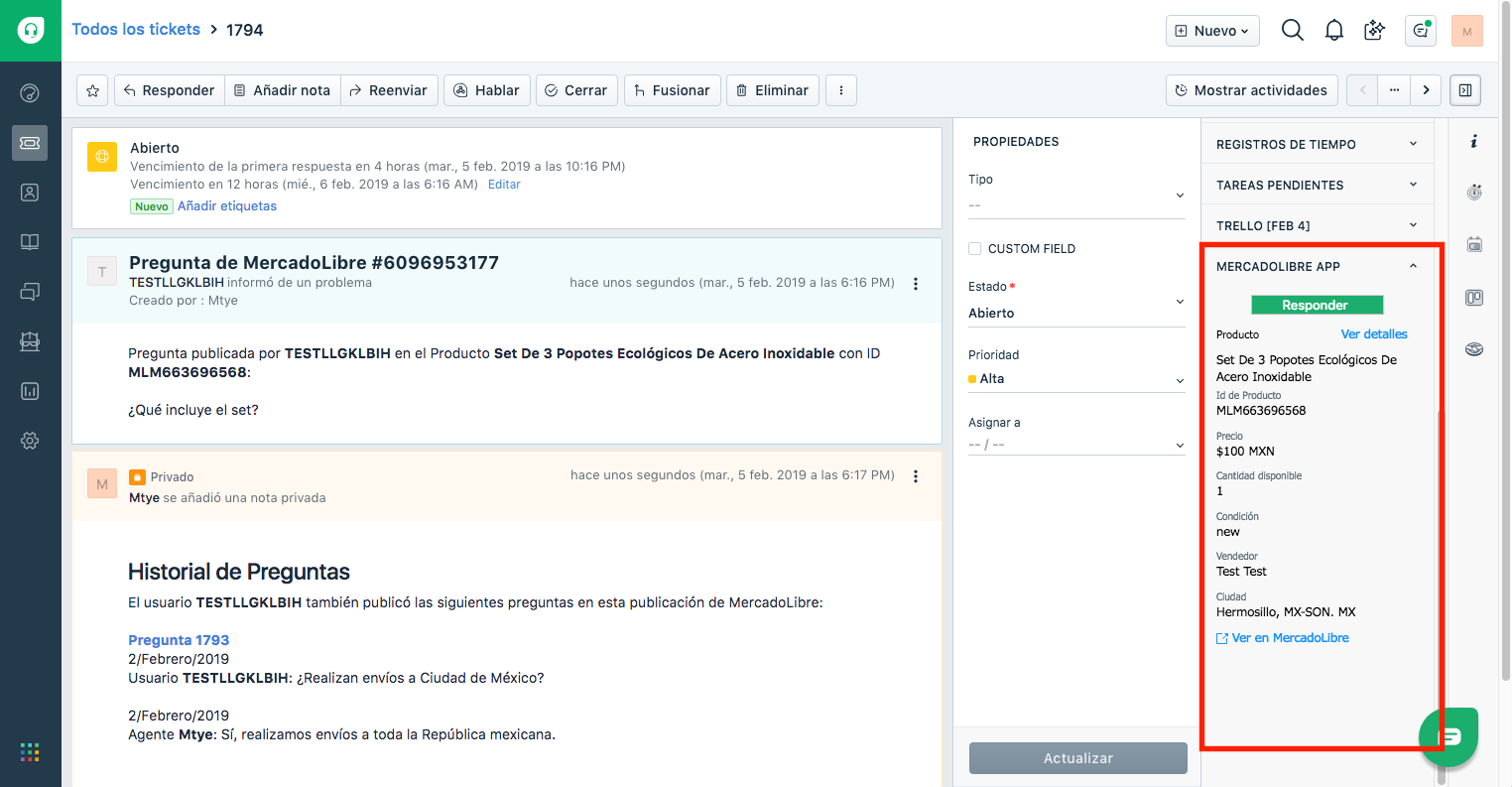Screen dimensions: 1512x787
Task: Open the Pregunta 1793 link
Action: [x=179, y=640]
